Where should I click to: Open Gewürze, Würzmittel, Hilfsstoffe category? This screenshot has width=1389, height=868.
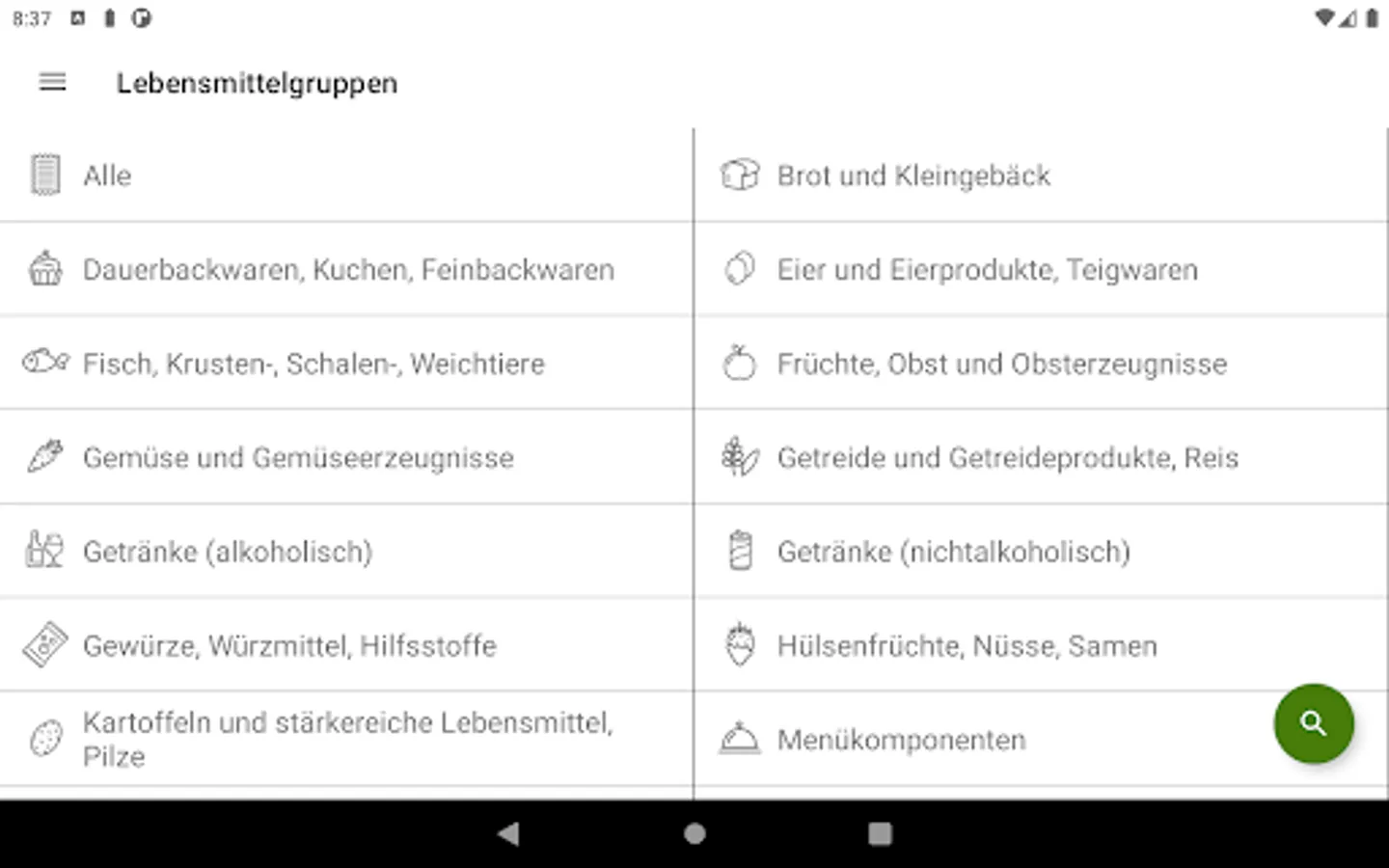[x=346, y=645]
